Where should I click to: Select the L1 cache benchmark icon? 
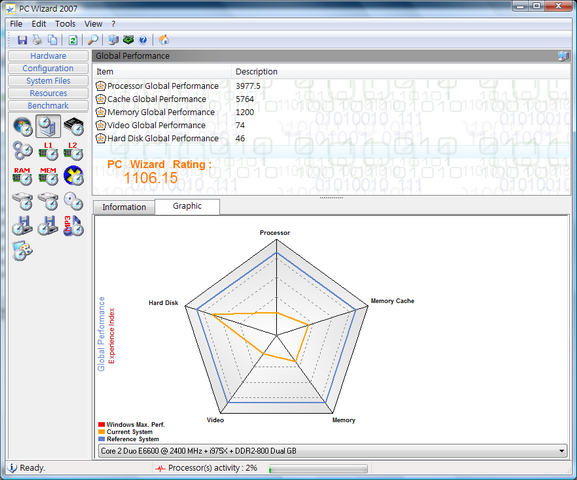(x=48, y=151)
